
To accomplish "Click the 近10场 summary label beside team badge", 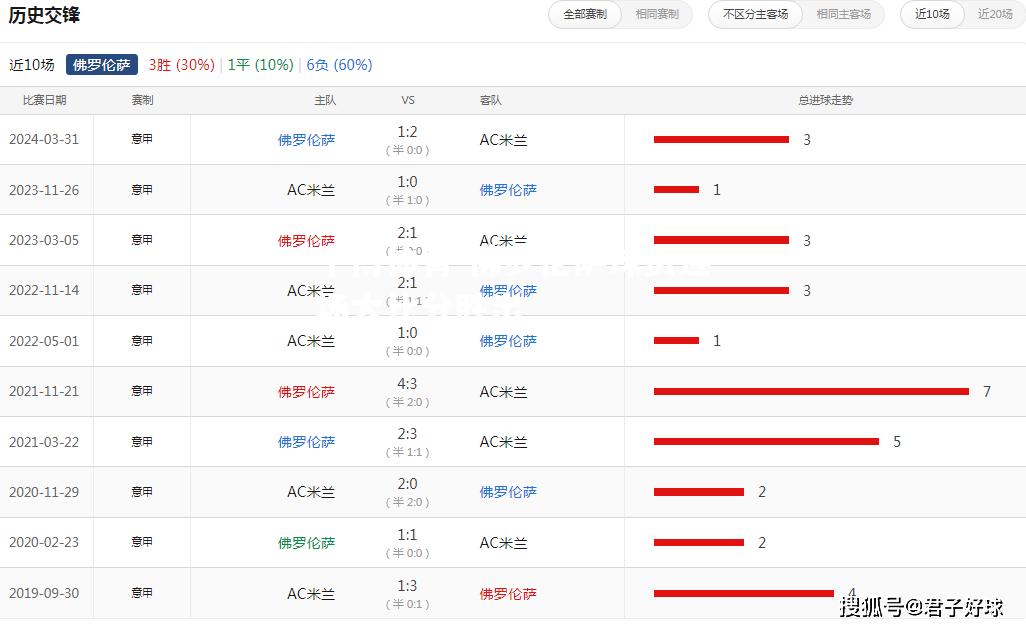I will click(31, 65).
